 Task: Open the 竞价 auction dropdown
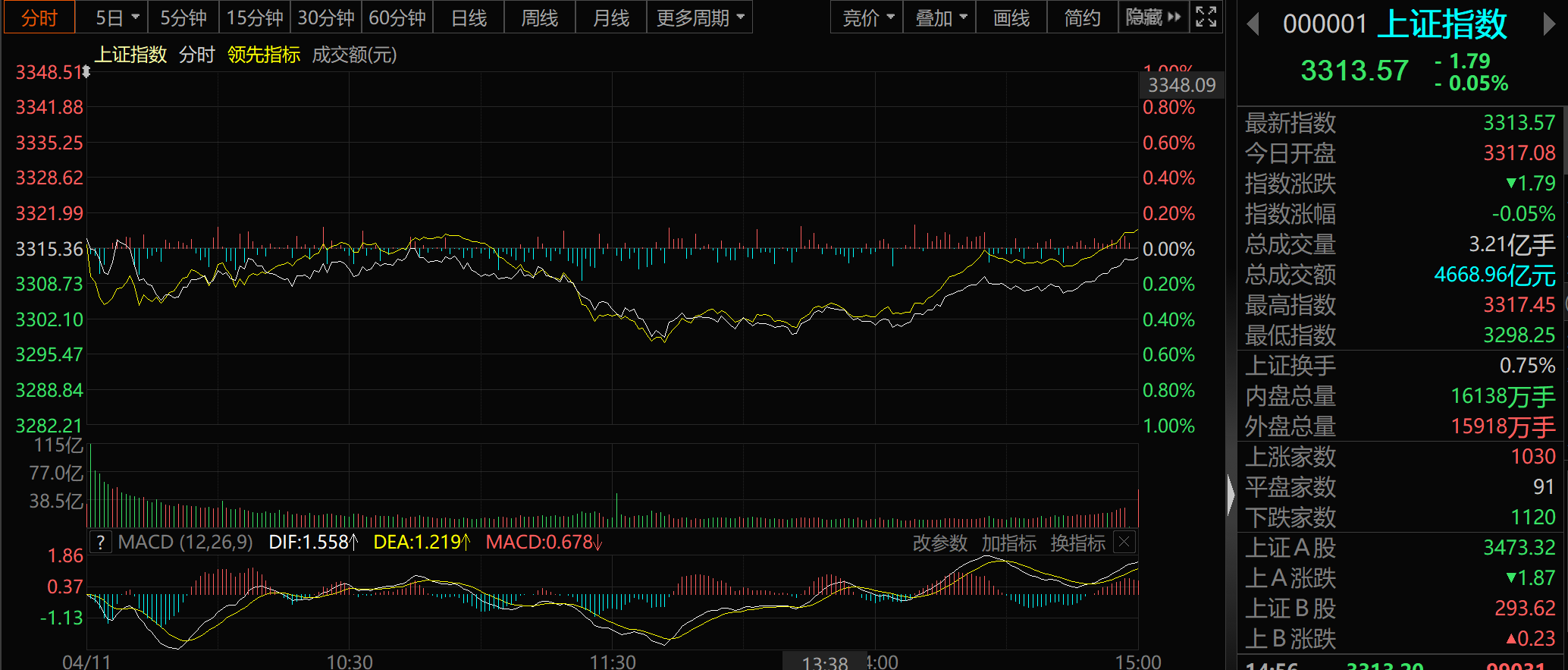(x=868, y=17)
